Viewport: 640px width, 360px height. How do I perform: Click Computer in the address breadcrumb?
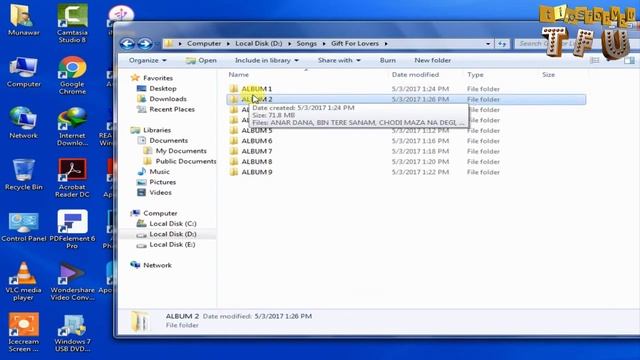point(204,44)
